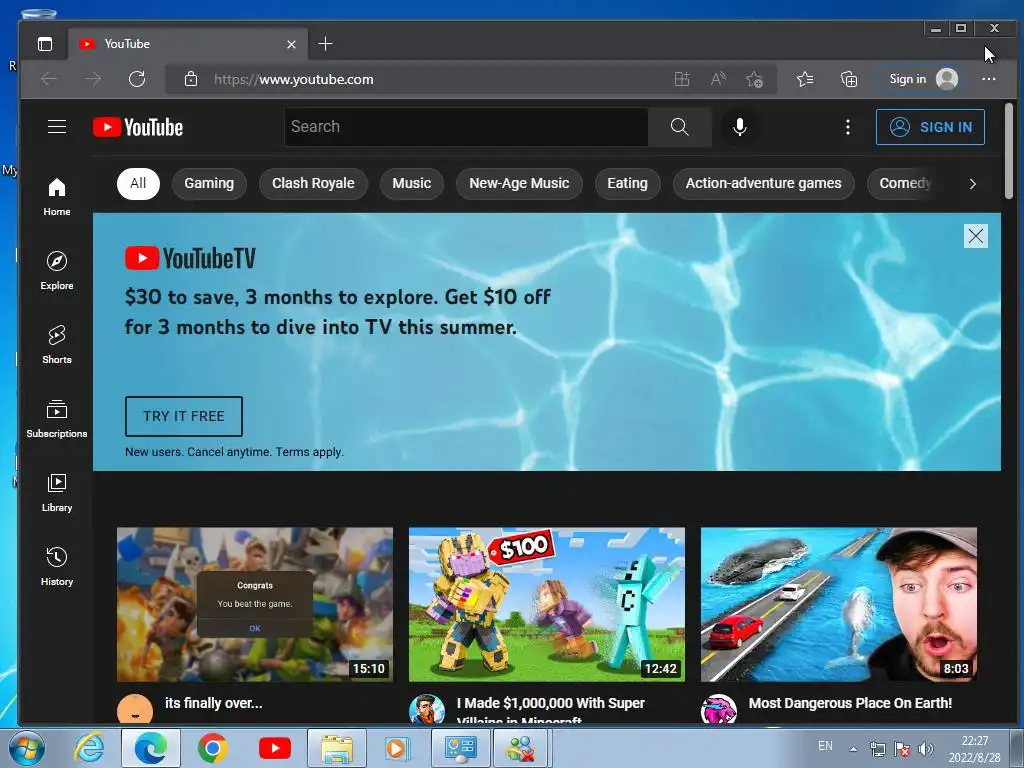1024x768 pixels.
Task: Click 'Most Dangerous Place On Earth!' title
Action: (850, 703)
